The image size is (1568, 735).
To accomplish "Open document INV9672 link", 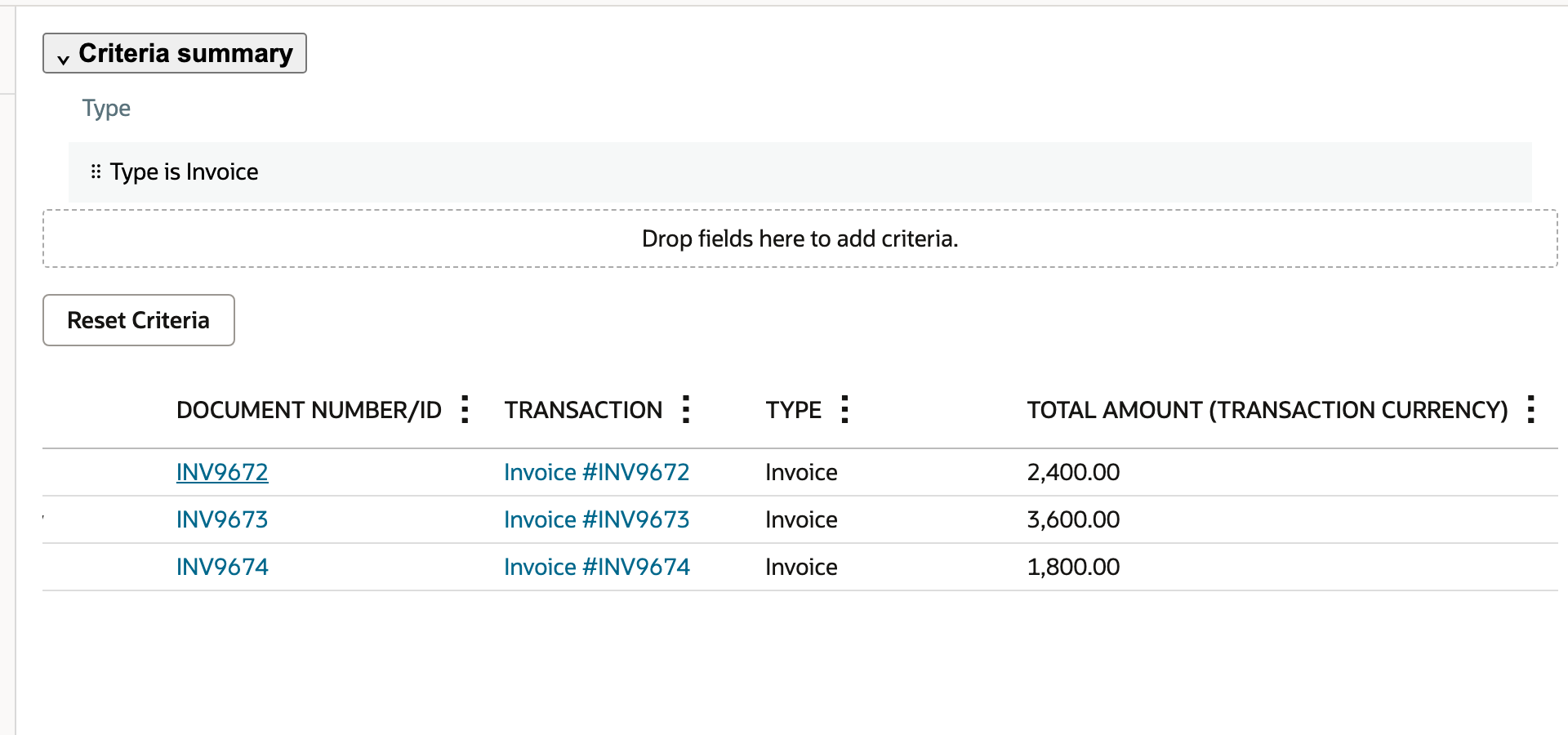I will click(x=222, y=472).
